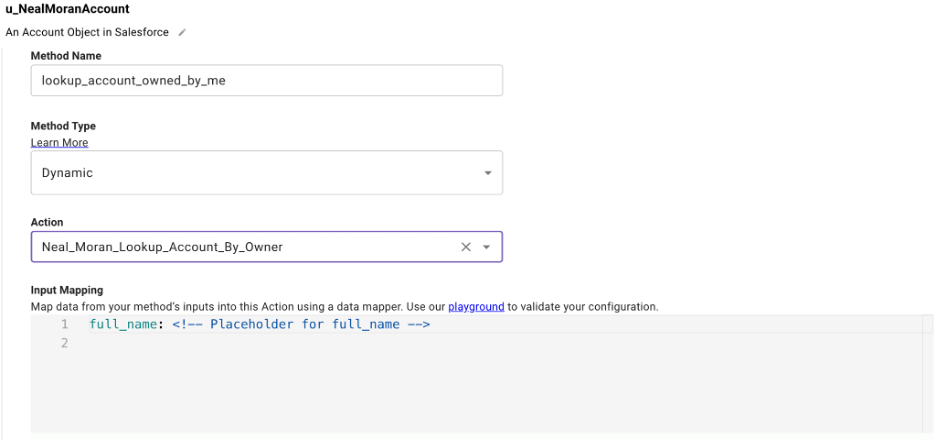Click the pencil edit icon beside description
Image resolution: width=936 pixels, height=440 pixels.
pyautogui.click(x=182, y=32)
